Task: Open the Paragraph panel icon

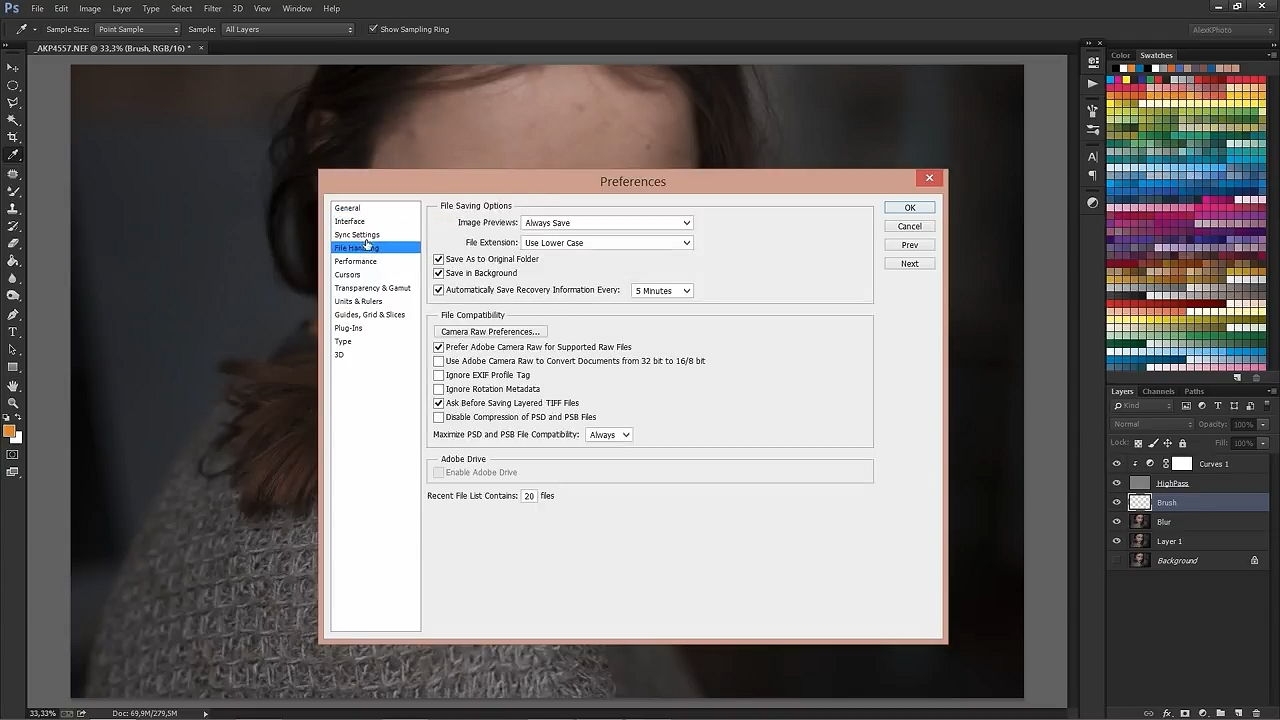Action: pos(1092,175)
